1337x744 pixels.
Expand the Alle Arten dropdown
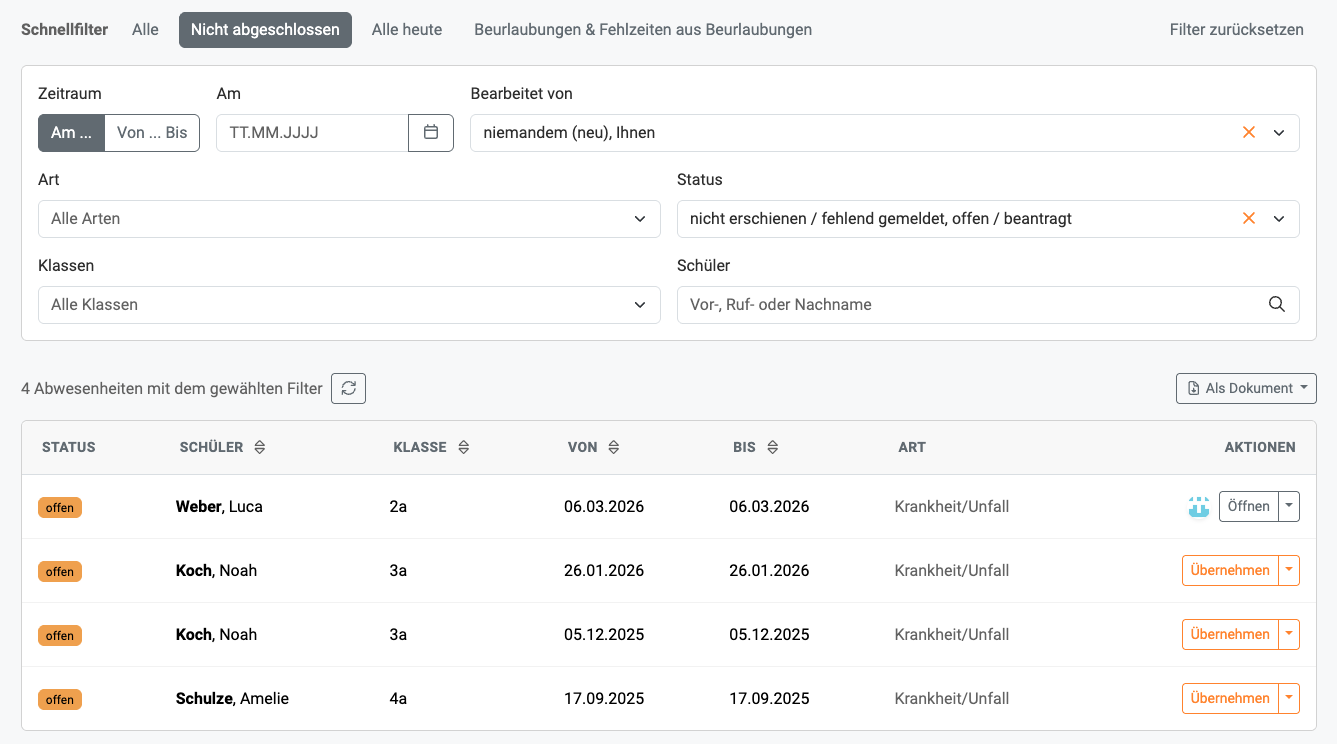click(349, 219)
